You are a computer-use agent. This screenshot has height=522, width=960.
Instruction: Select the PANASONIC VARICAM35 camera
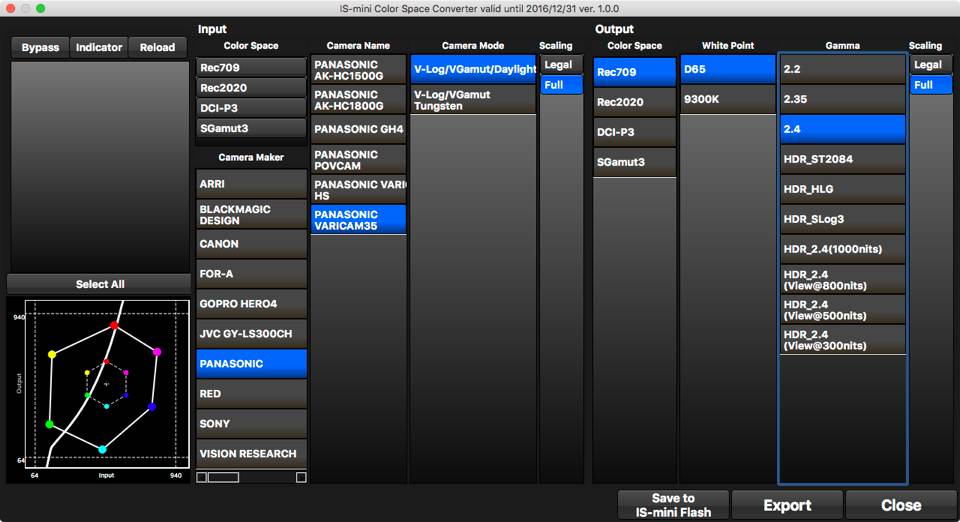358,220
